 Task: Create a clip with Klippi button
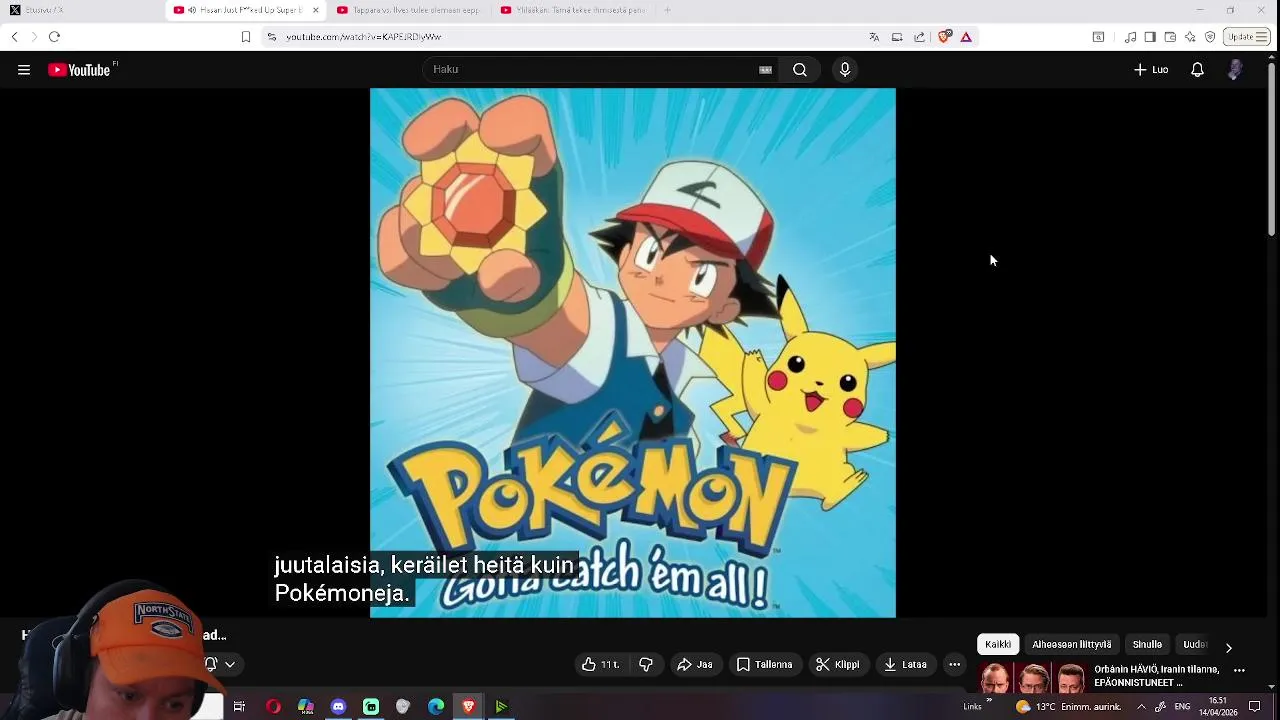tap(838, 665)
